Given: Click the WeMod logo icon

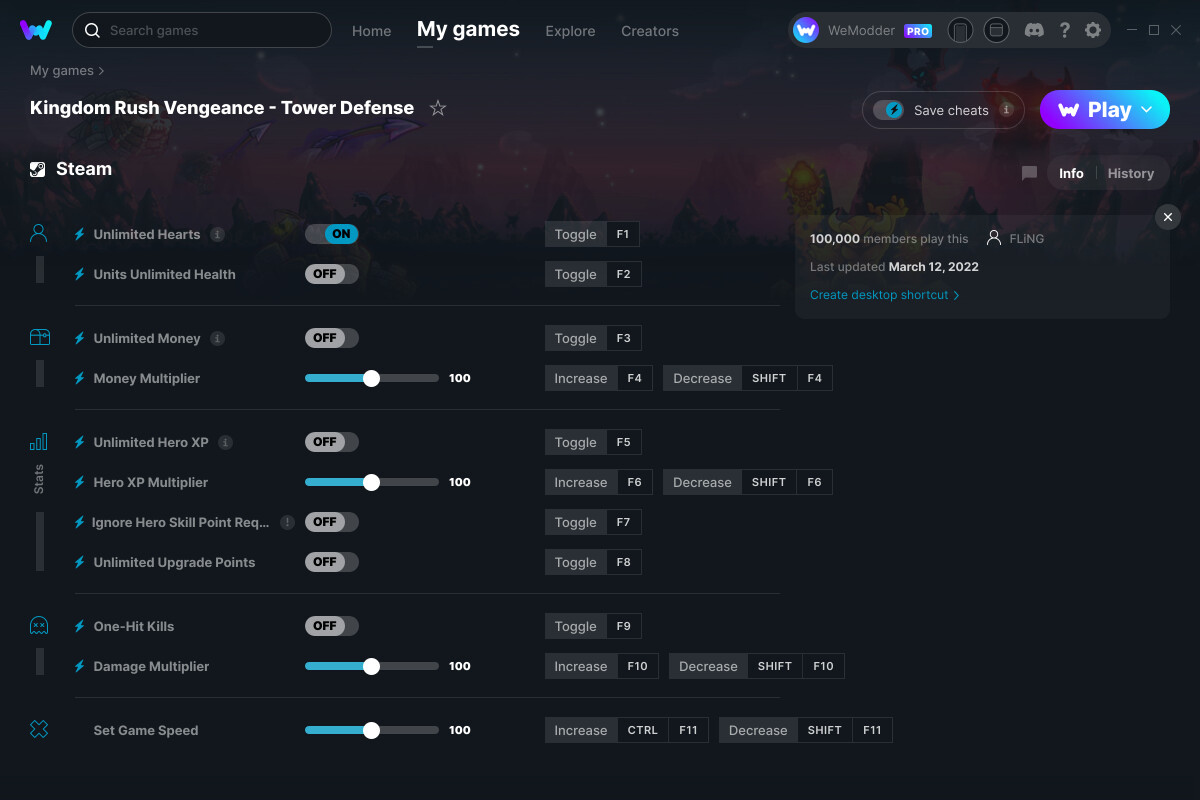Looking at the screenshot, I should coord(36,30).
